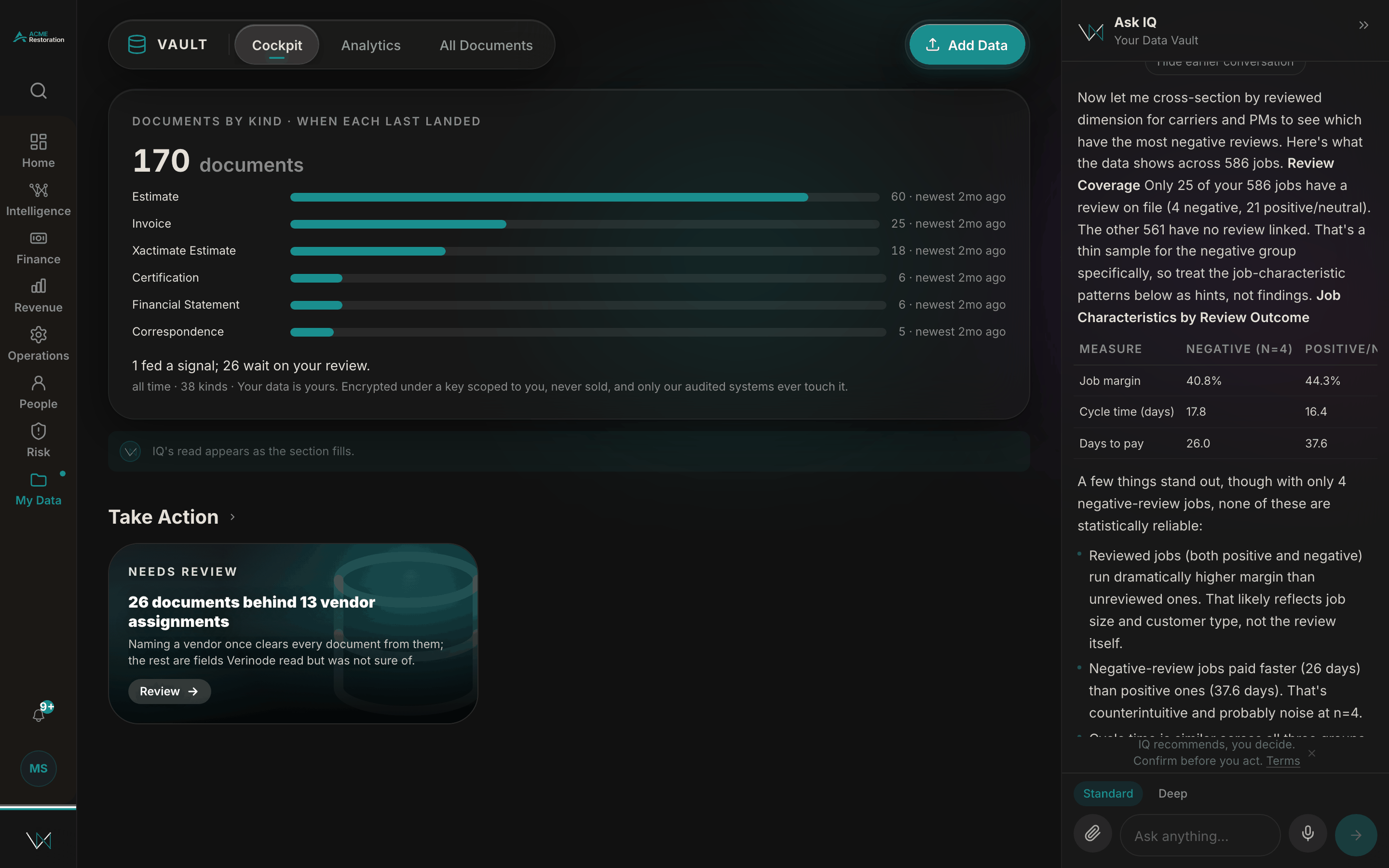Open the Risk section

click(39, 440)
